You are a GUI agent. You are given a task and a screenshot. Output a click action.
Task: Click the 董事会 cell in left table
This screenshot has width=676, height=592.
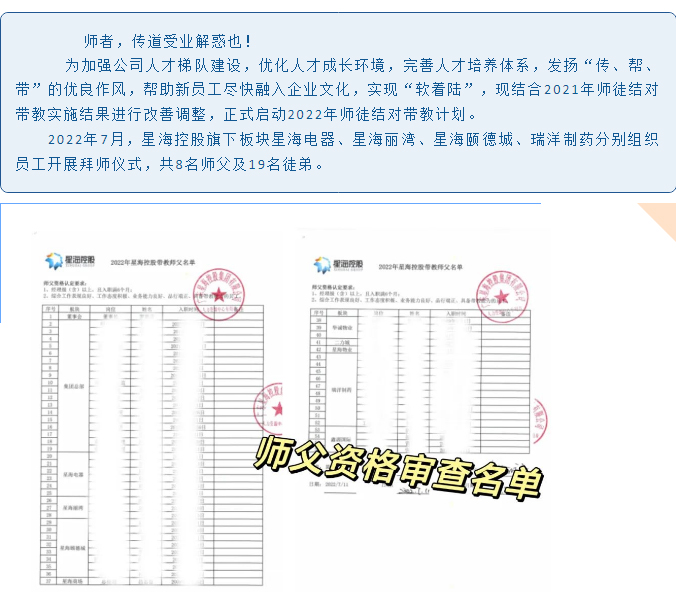coord(74,316)
